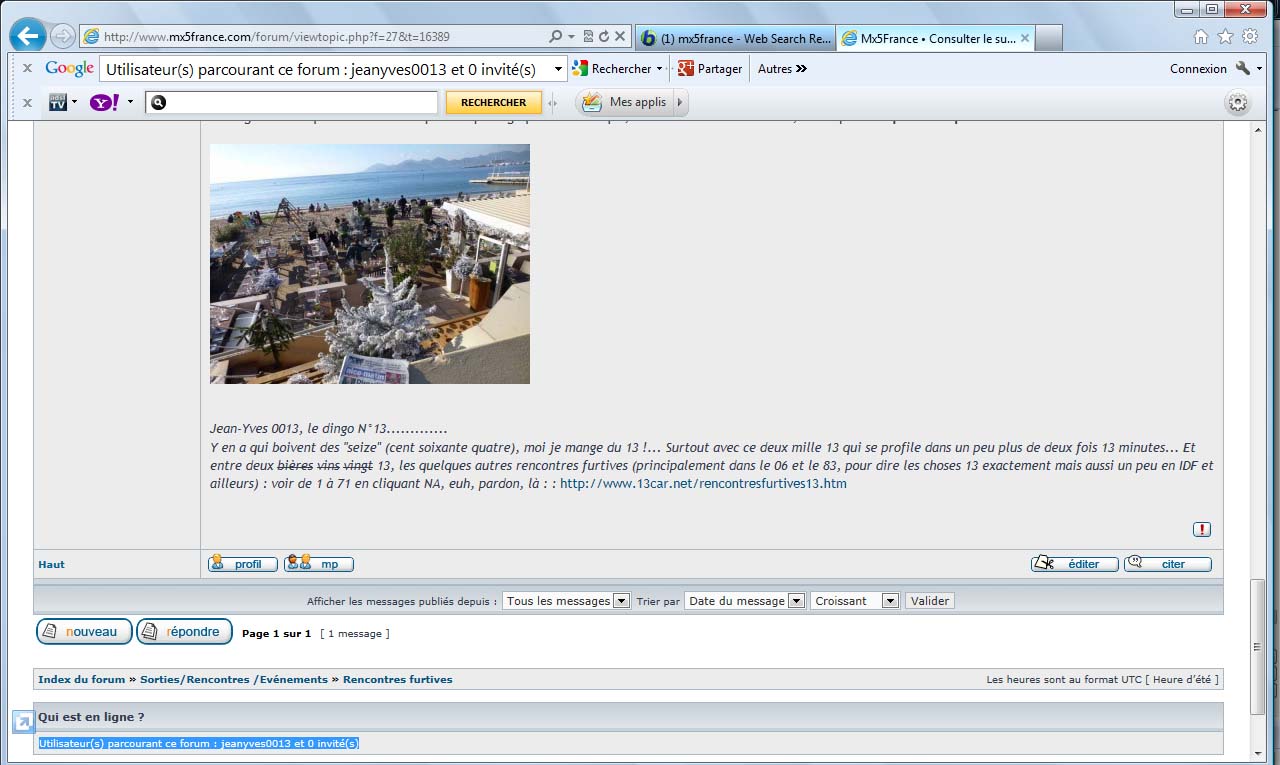
Task: Click the Haut link
Action: point(51,564)
